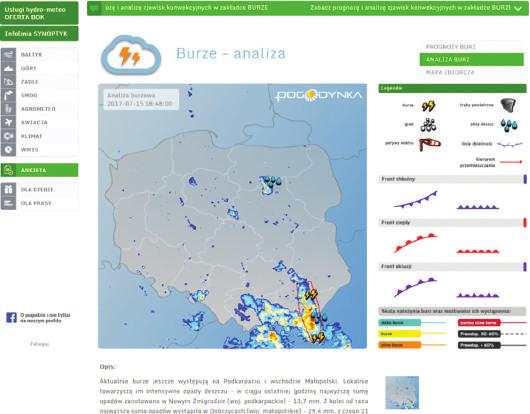Open Dla Prasy via its icon
This screenshot has width=530, height=414.
tap(8, 203)
